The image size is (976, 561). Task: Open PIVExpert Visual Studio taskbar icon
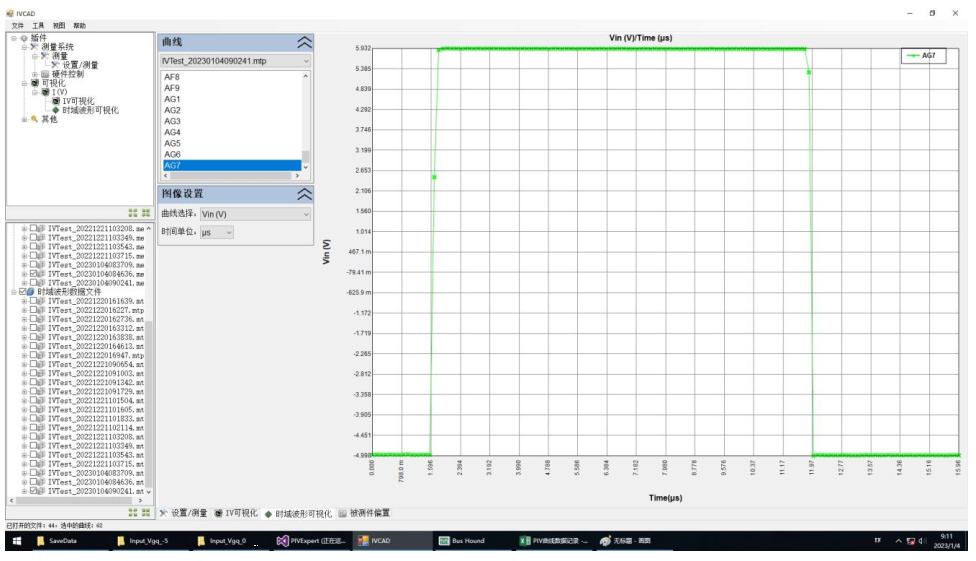283,541
